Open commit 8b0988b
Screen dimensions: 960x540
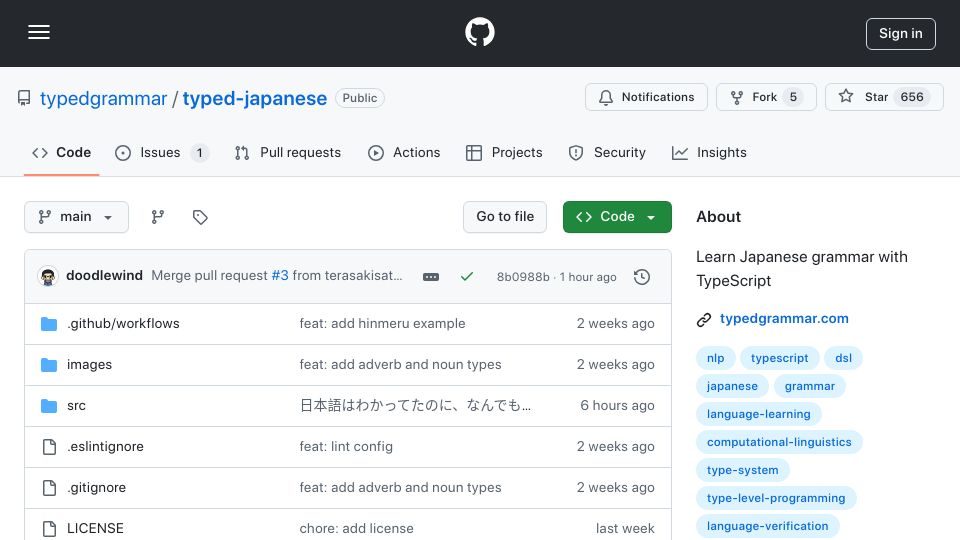pyautogui.click(x=523, y=277)
